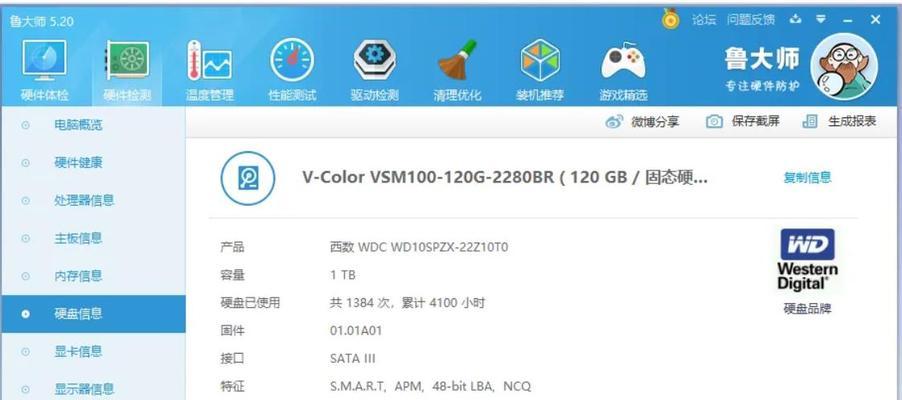The width and height of the screenshot is (902, 400).
Task: Open 装机推荐 cube icon
Action: coord(540,60)
